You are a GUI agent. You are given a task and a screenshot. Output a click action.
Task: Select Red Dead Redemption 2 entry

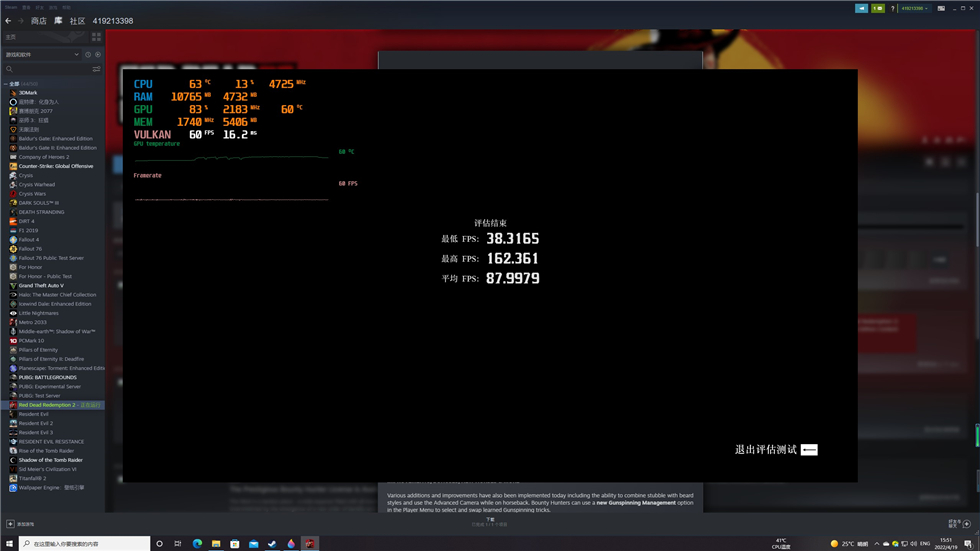52,405
